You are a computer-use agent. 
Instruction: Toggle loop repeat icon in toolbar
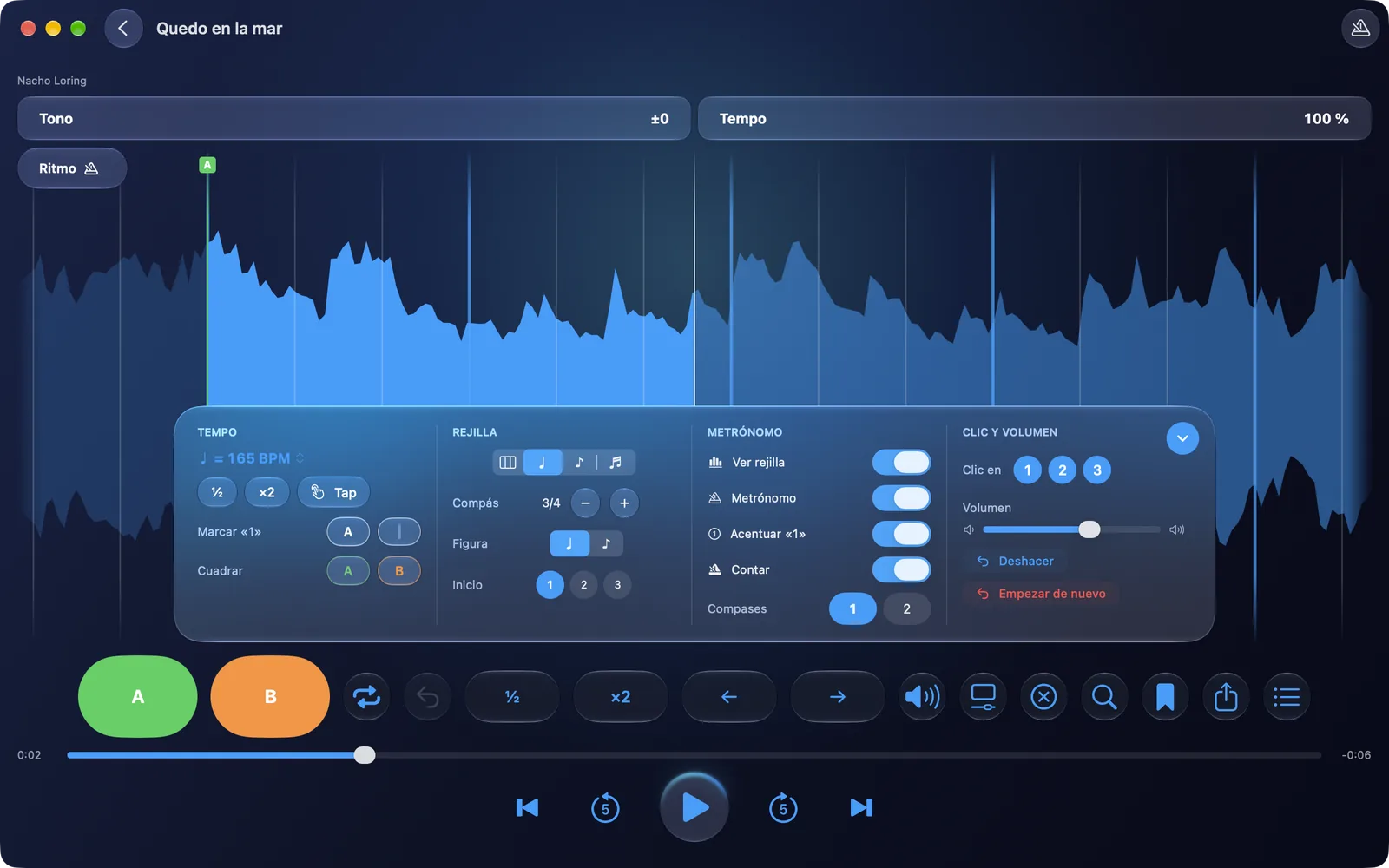click(366, 696)
